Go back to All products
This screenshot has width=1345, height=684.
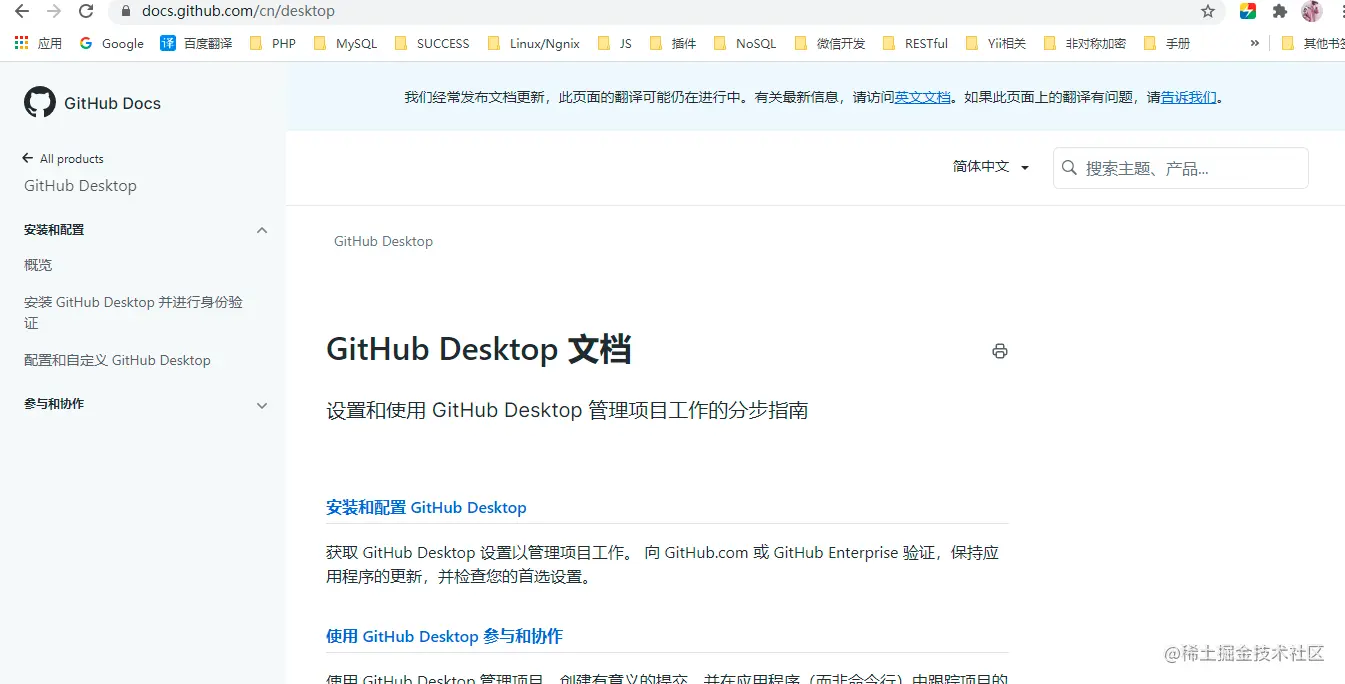click(x=63, y=158)
